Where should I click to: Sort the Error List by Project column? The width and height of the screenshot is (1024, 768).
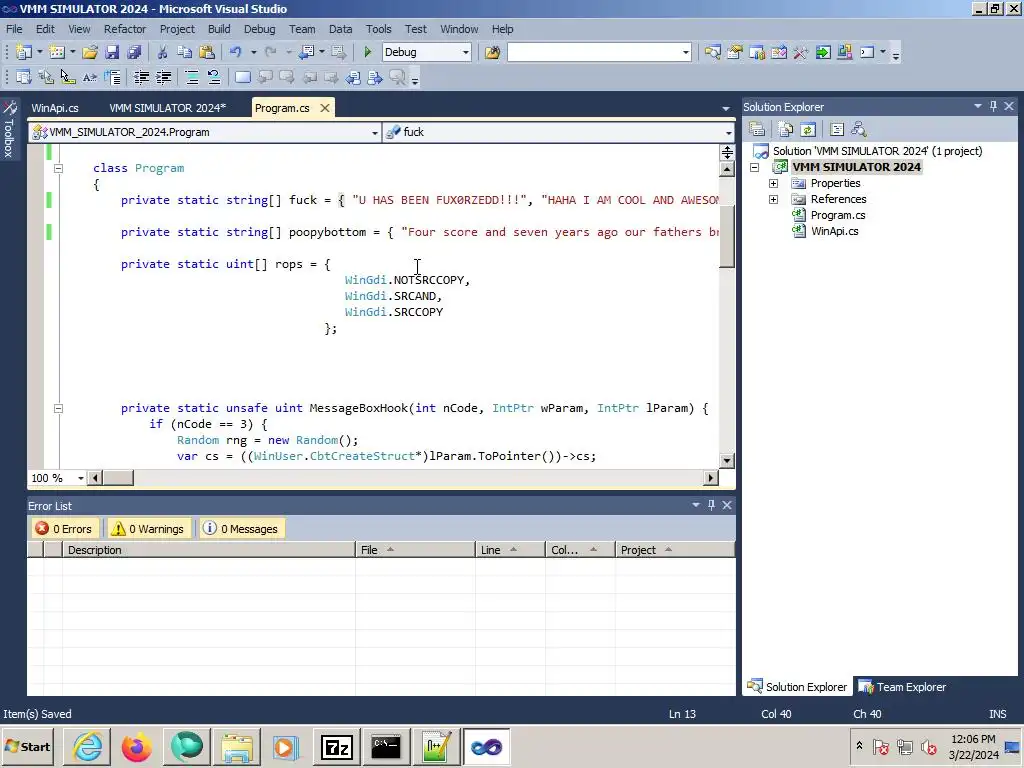[675, 550]
